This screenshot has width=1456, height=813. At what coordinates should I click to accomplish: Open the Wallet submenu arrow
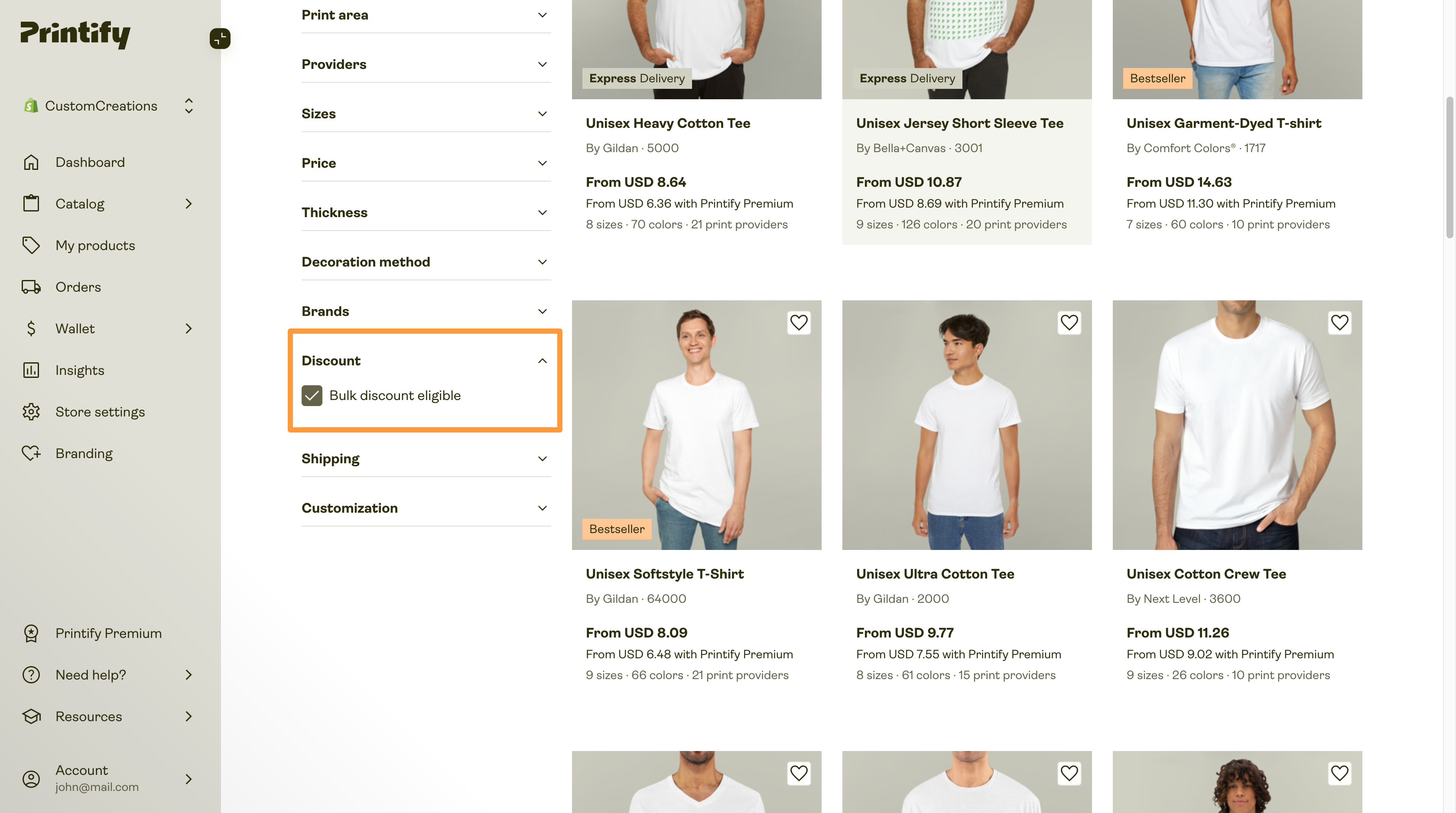pyautogui.click(x=189, y=328)
